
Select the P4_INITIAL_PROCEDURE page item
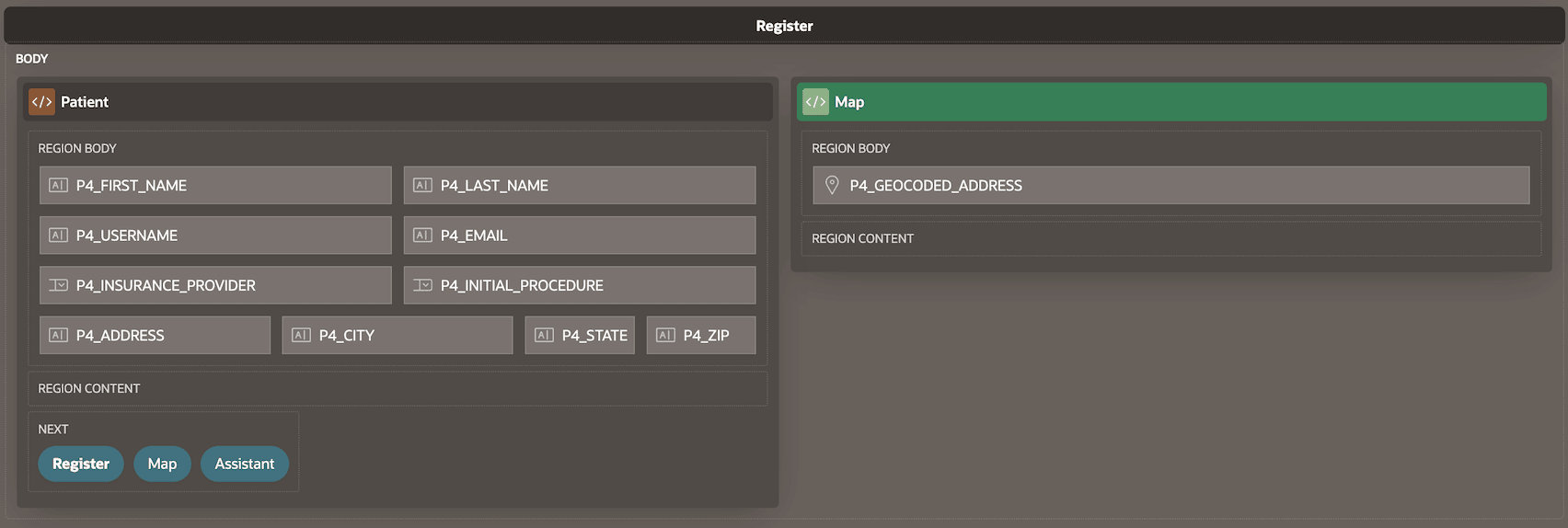click(x=580, y=285)
